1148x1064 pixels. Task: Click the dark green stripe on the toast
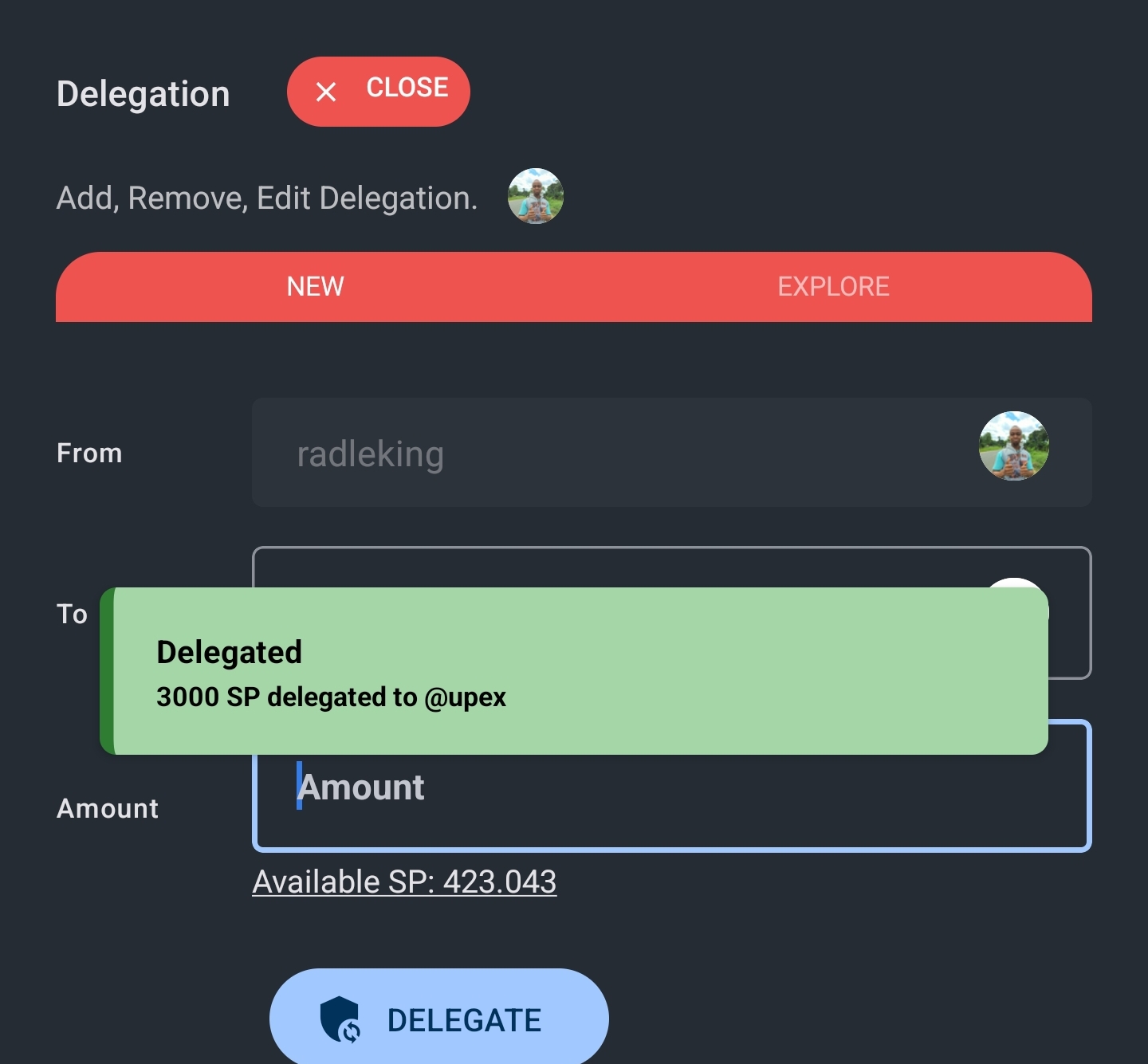click(x=107, y=671)
